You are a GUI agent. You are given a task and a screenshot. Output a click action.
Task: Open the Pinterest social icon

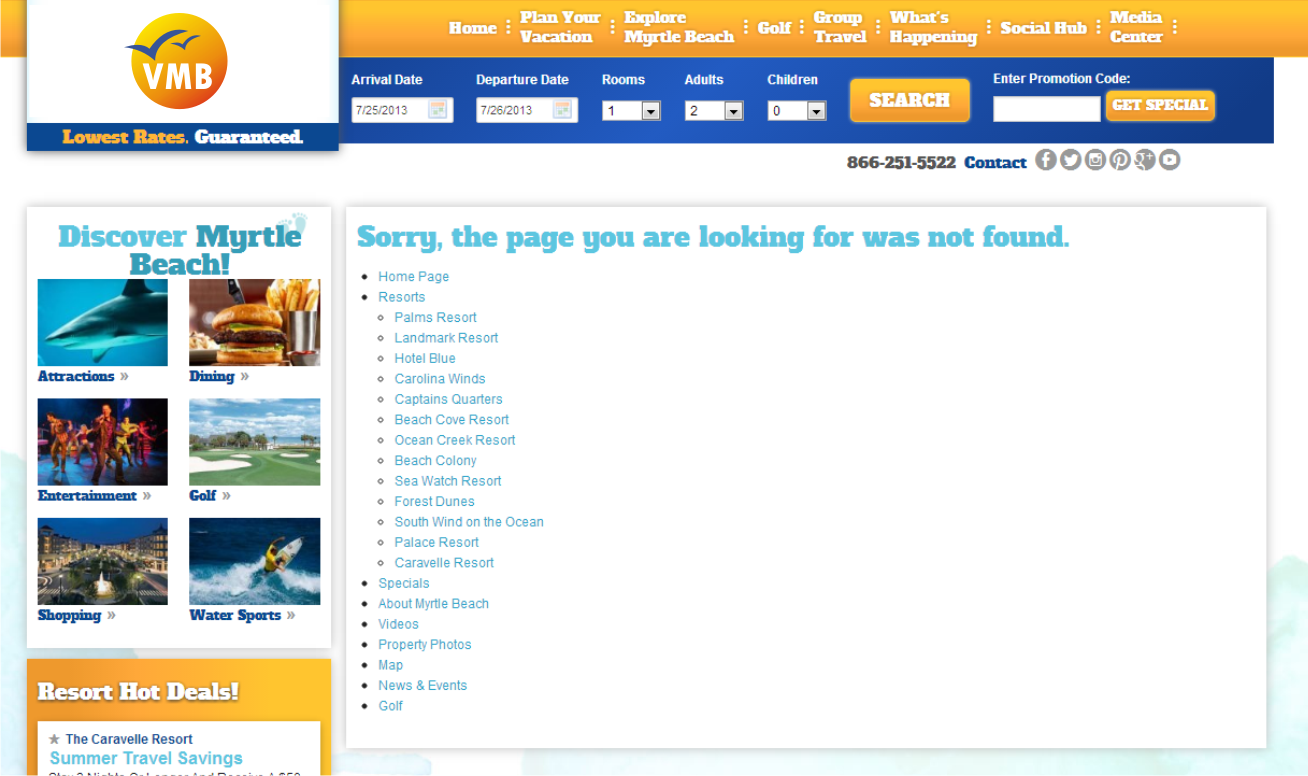1120,160
